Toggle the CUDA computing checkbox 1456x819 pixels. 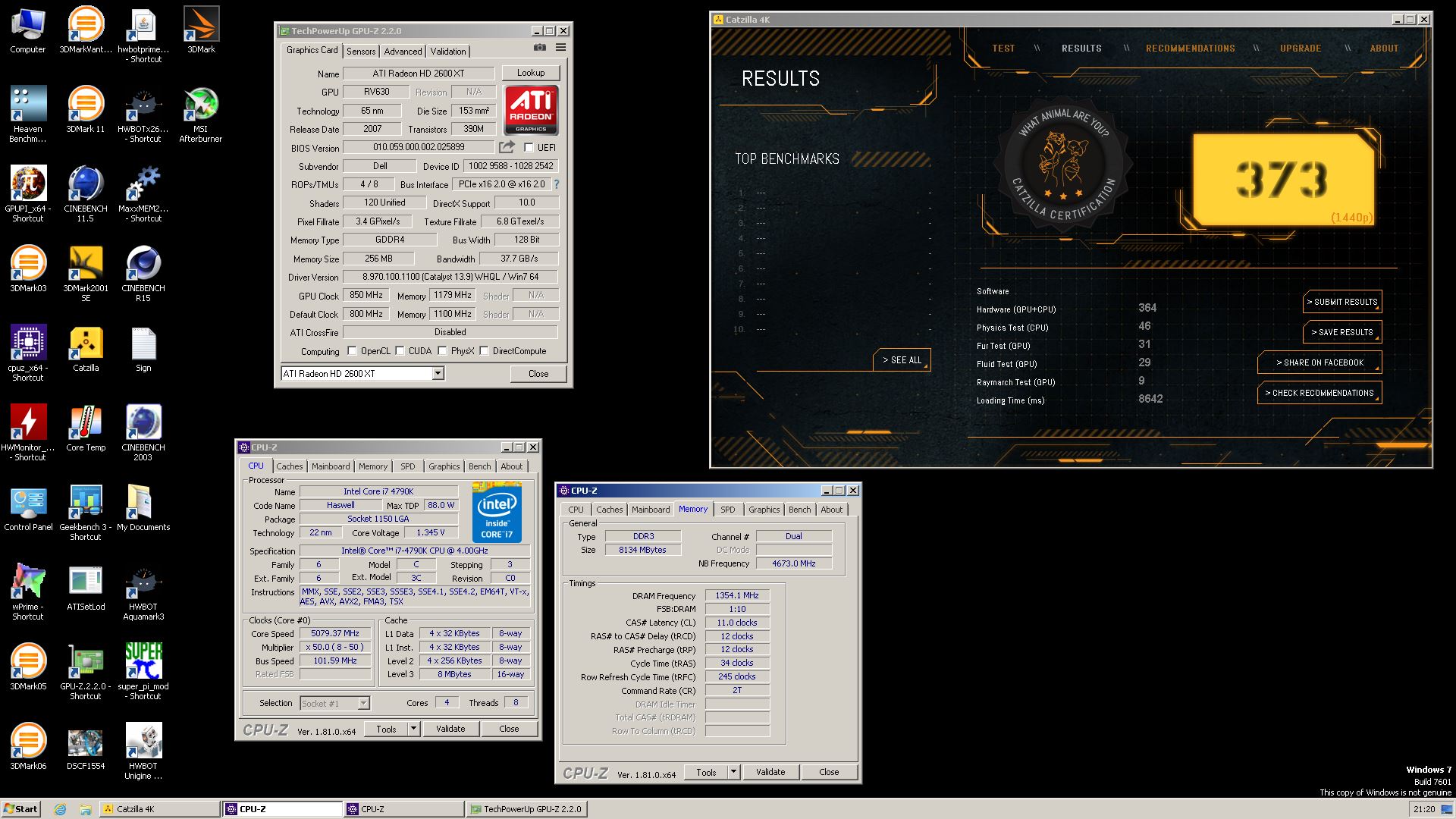point(400,351)
